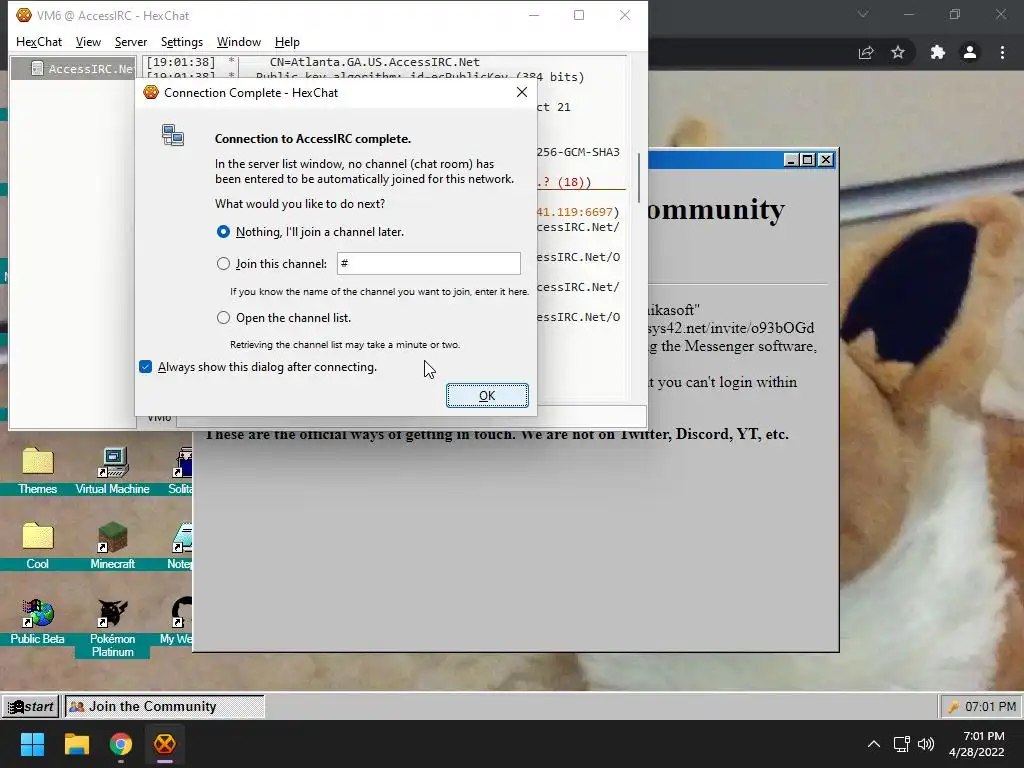Launch Pokémon Platinum shortcut
The image size is (1024, 768).
click(x=112, y=628)
